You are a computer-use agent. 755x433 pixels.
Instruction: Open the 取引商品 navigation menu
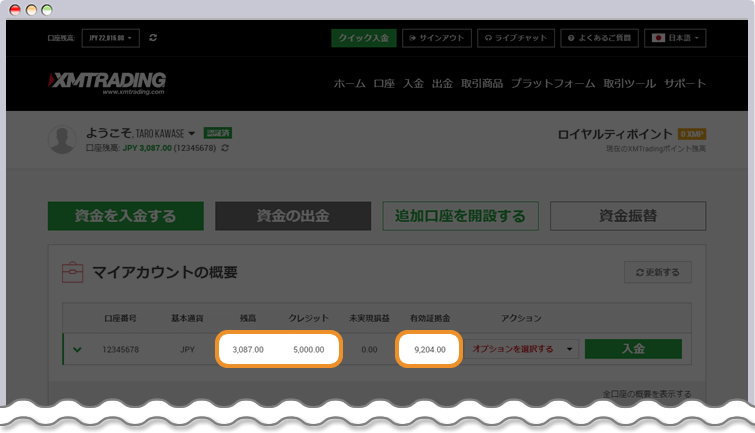click(x=482, y=84)
